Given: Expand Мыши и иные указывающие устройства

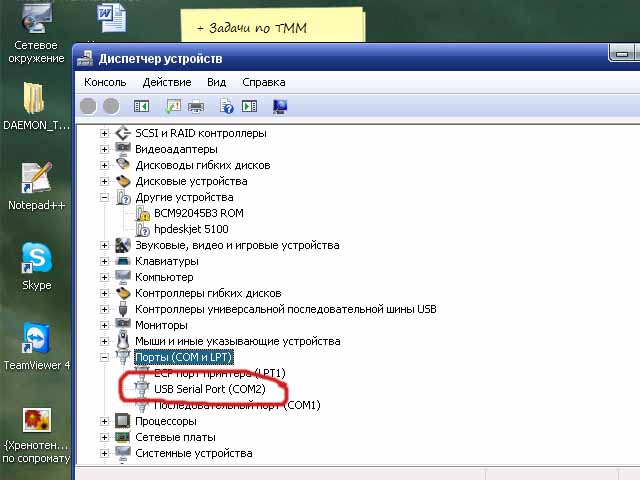Looking at the screenshot, I should (104, 341).
